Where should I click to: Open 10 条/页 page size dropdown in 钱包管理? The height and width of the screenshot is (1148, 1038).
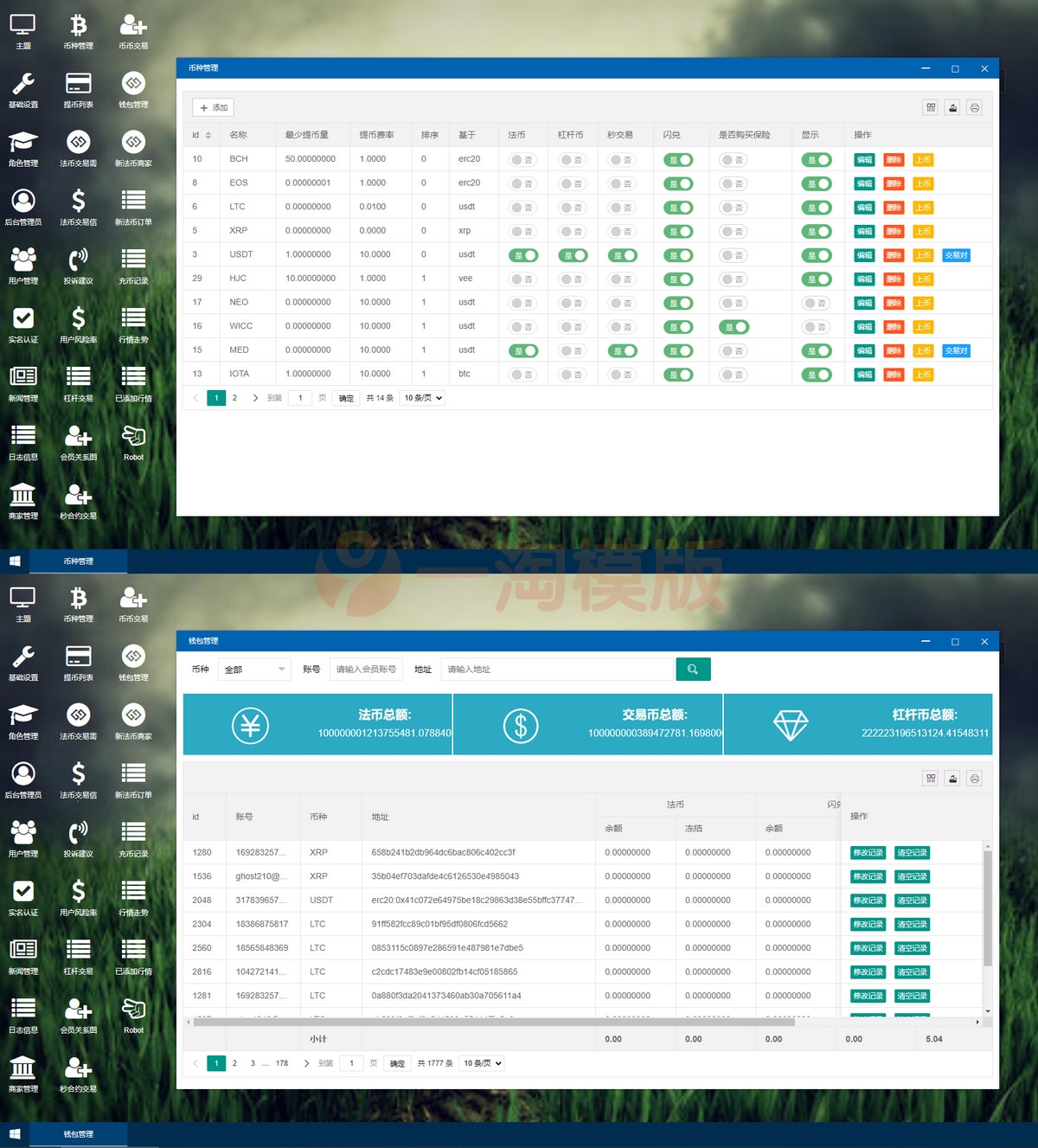point(483,1063)
